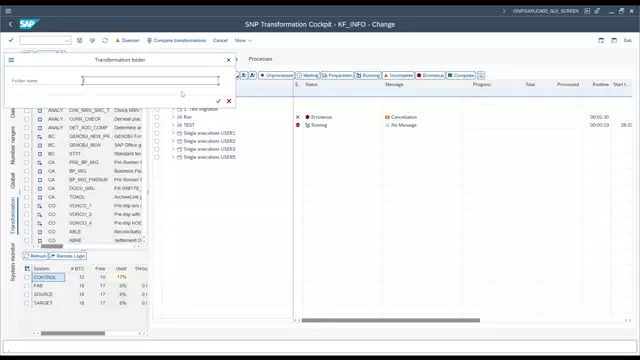640x360 pixels.
Task: Select the CONTROL system cell
Action: tap(48, 277)
